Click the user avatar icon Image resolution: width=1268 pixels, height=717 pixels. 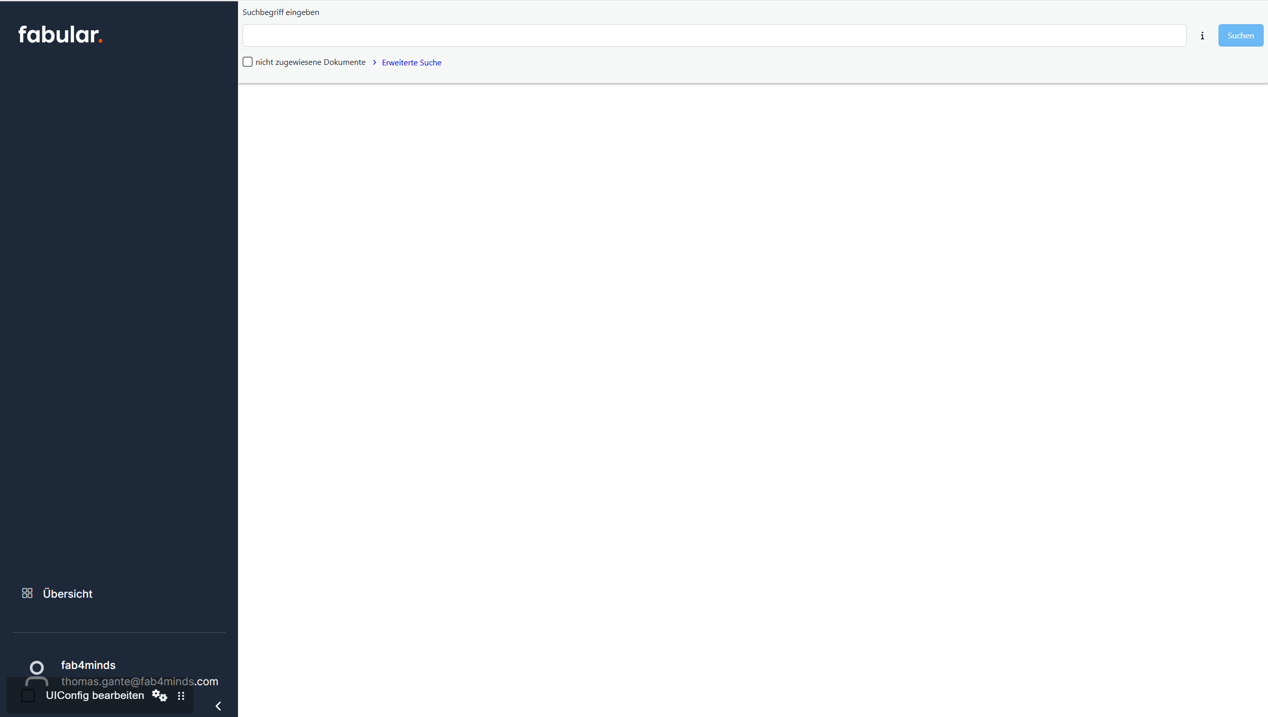click(36, 674)
